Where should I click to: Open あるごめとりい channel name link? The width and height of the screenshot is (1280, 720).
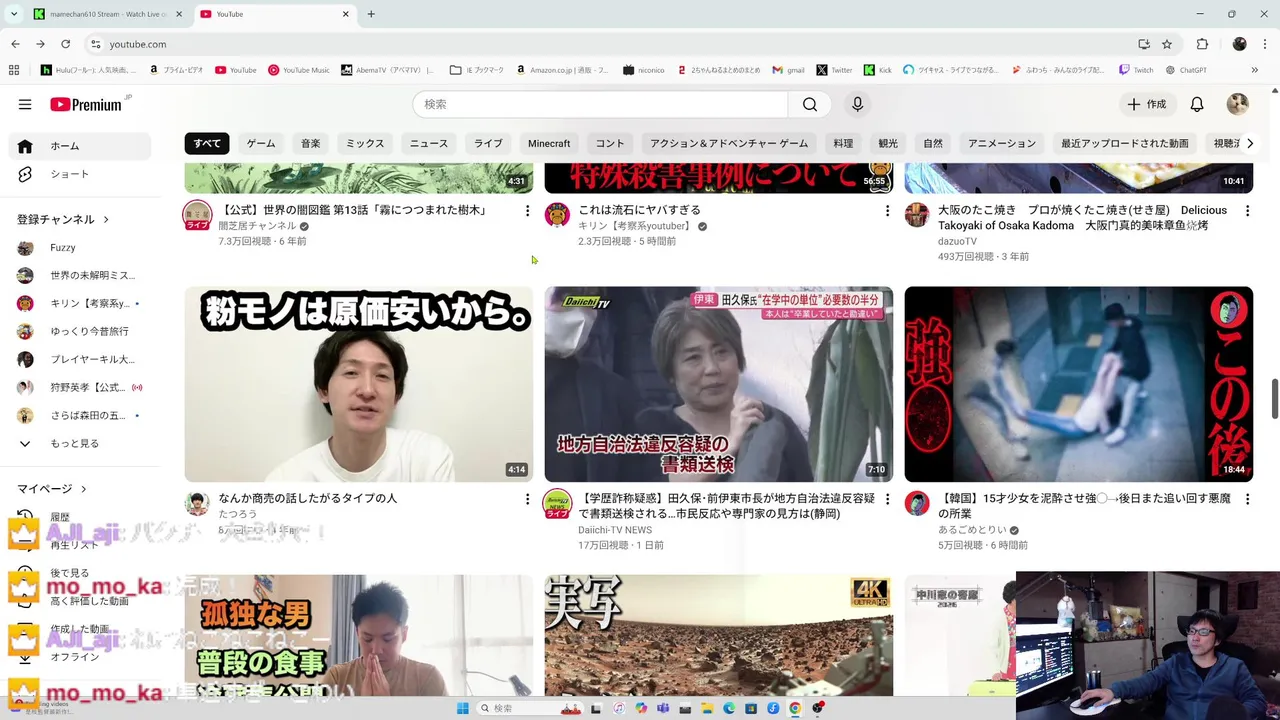click(x=972, y=530)
